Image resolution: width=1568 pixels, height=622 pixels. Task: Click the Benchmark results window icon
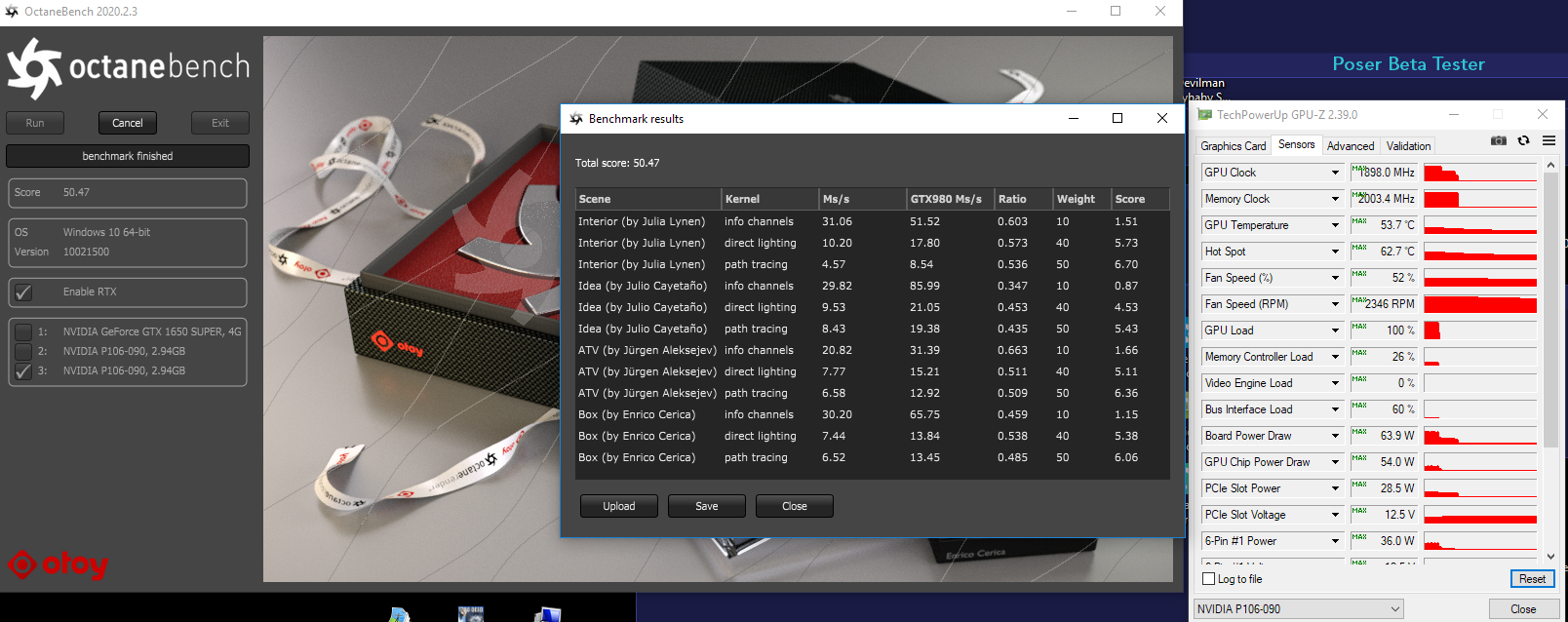tap(576, 119)
